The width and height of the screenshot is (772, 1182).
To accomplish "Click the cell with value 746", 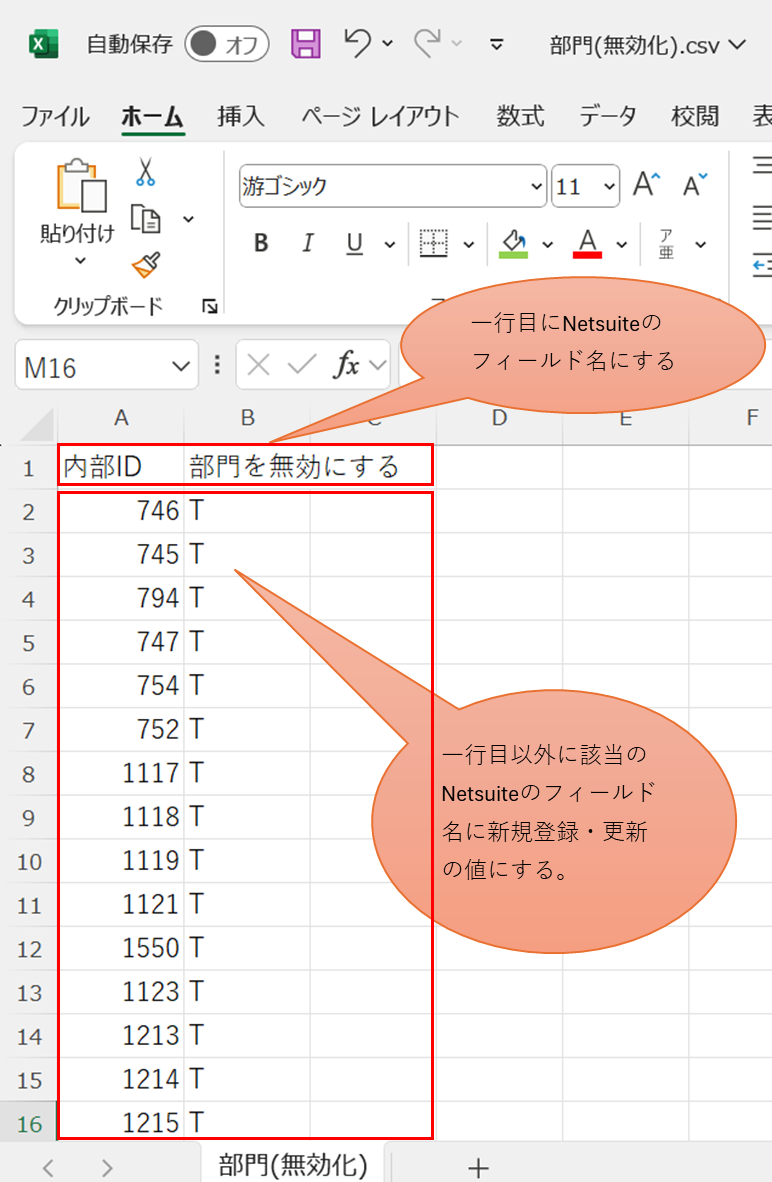I will click(121, 510).
